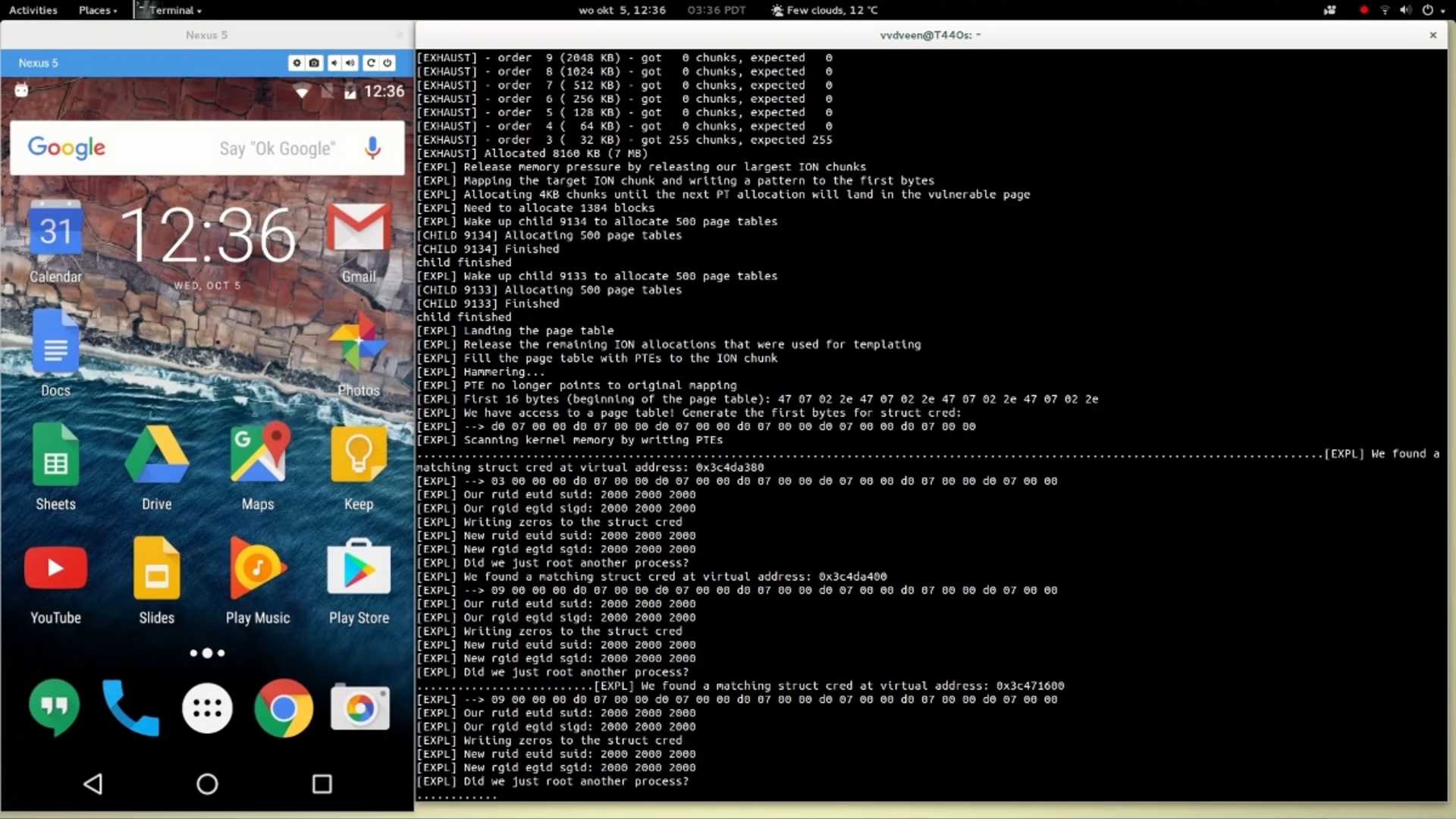Click the Google search bar on phone
Screen dimensions: 1456x819
pos(207,148)
